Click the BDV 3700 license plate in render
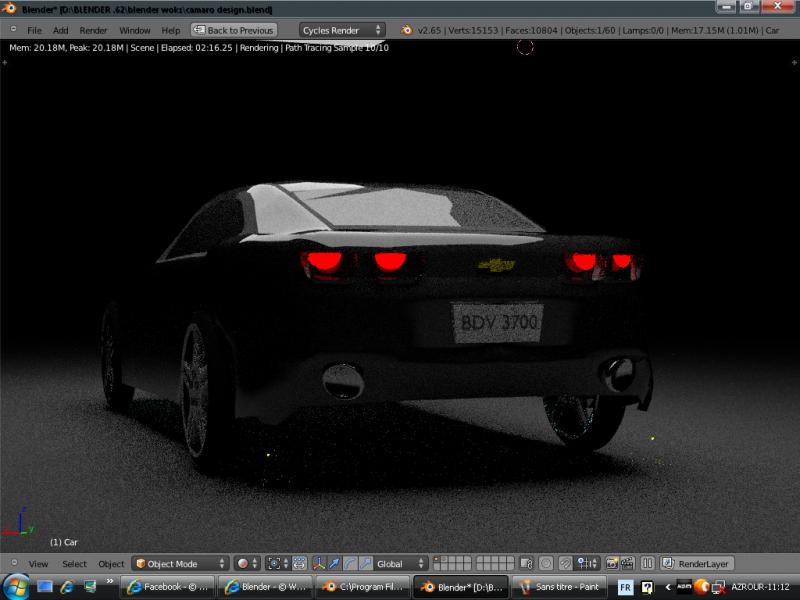800x600 pixels. point(497,322)
